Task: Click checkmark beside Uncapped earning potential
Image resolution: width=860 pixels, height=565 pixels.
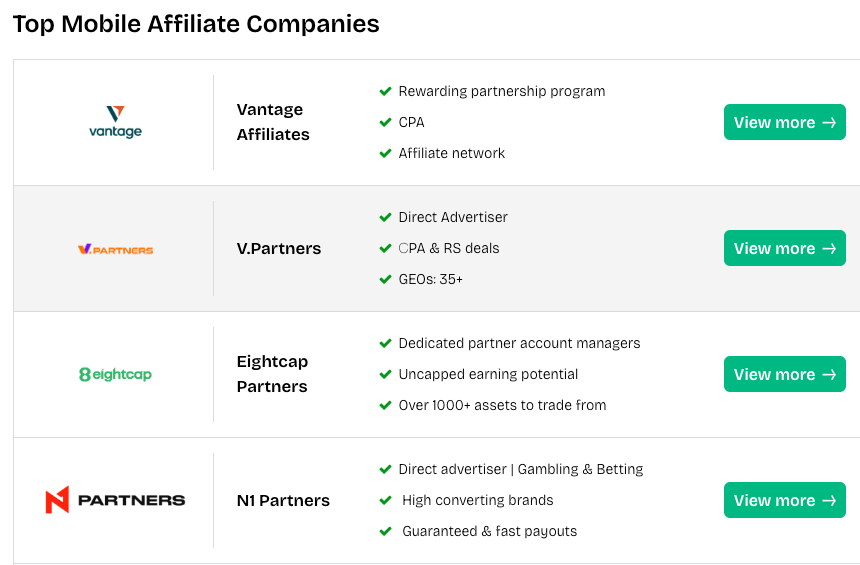Action: tap(385, 374)
